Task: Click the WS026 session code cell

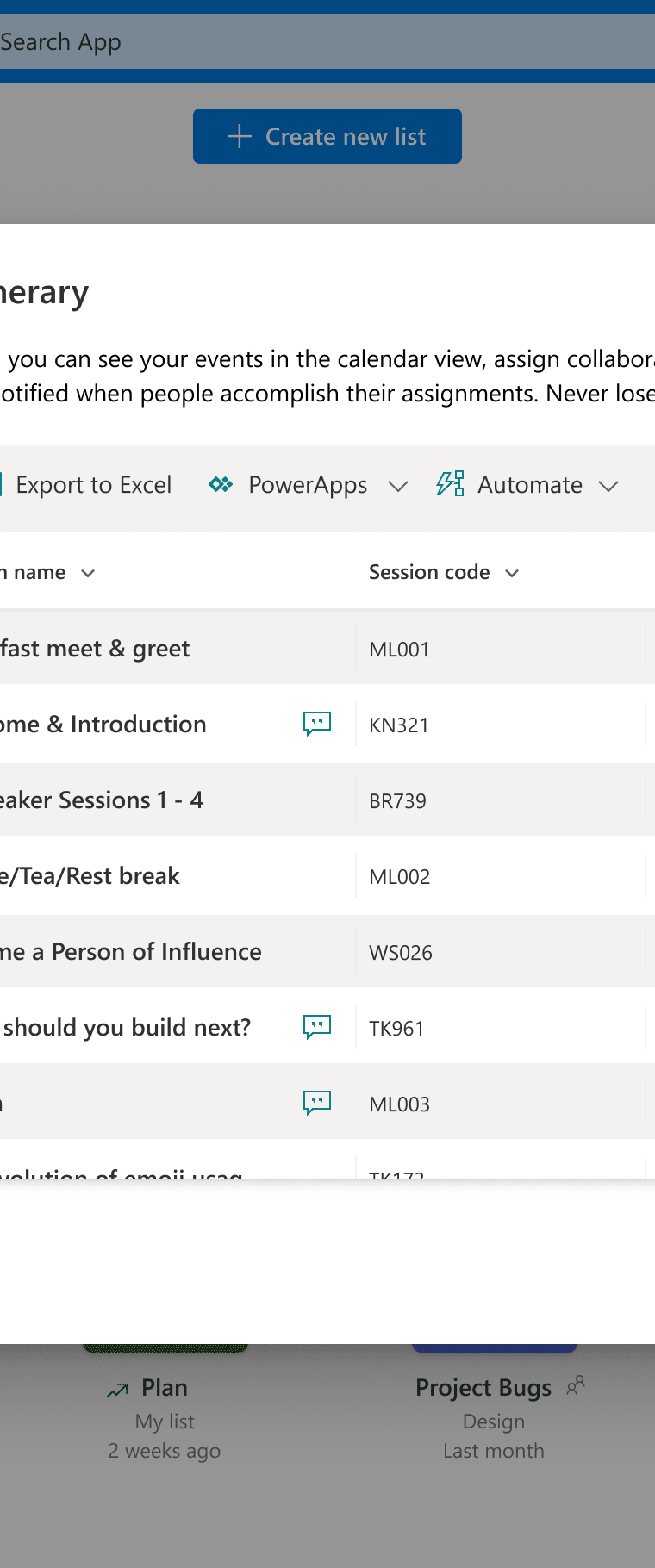Action: (x=401, y=953)
